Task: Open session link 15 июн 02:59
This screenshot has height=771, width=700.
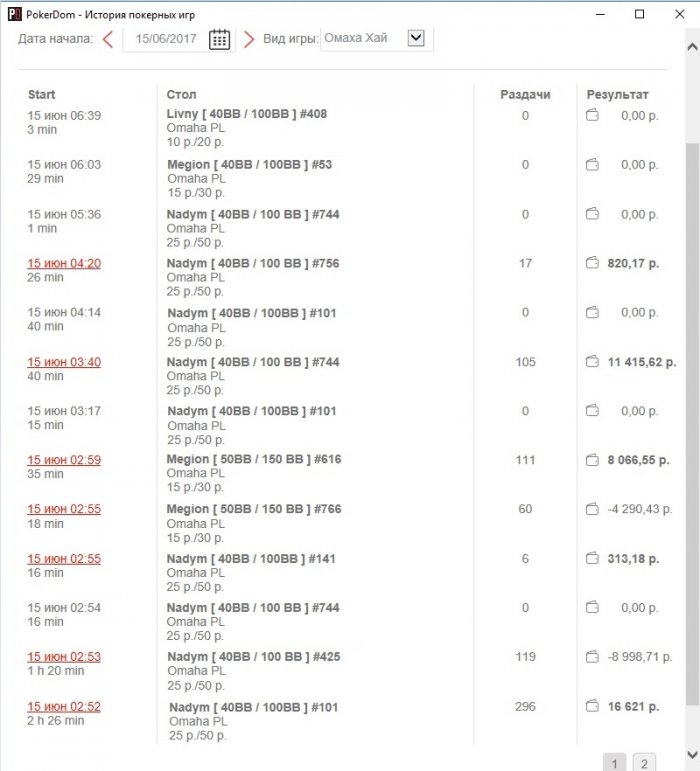Action: point(64,460)
